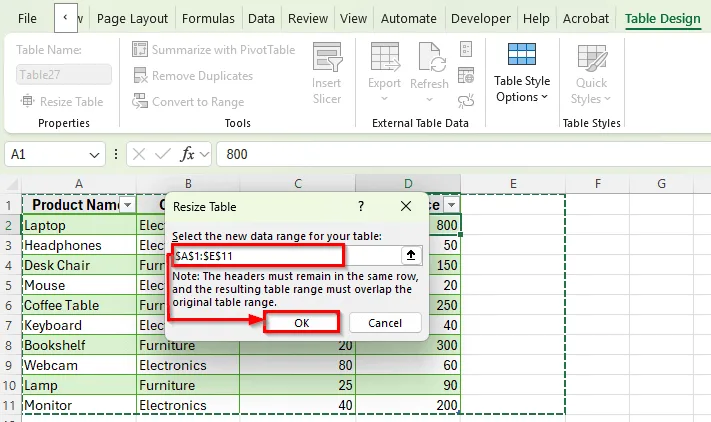Click the Coffee Table cell
This screenshot has width=711, height=422.
[79, 305]
